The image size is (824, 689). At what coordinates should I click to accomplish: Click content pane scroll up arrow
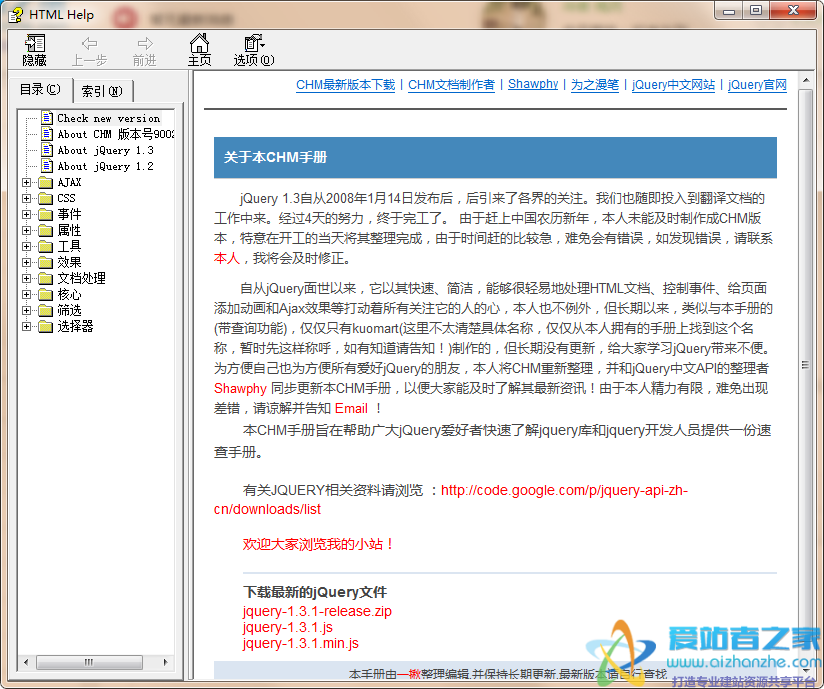point(806,80)
